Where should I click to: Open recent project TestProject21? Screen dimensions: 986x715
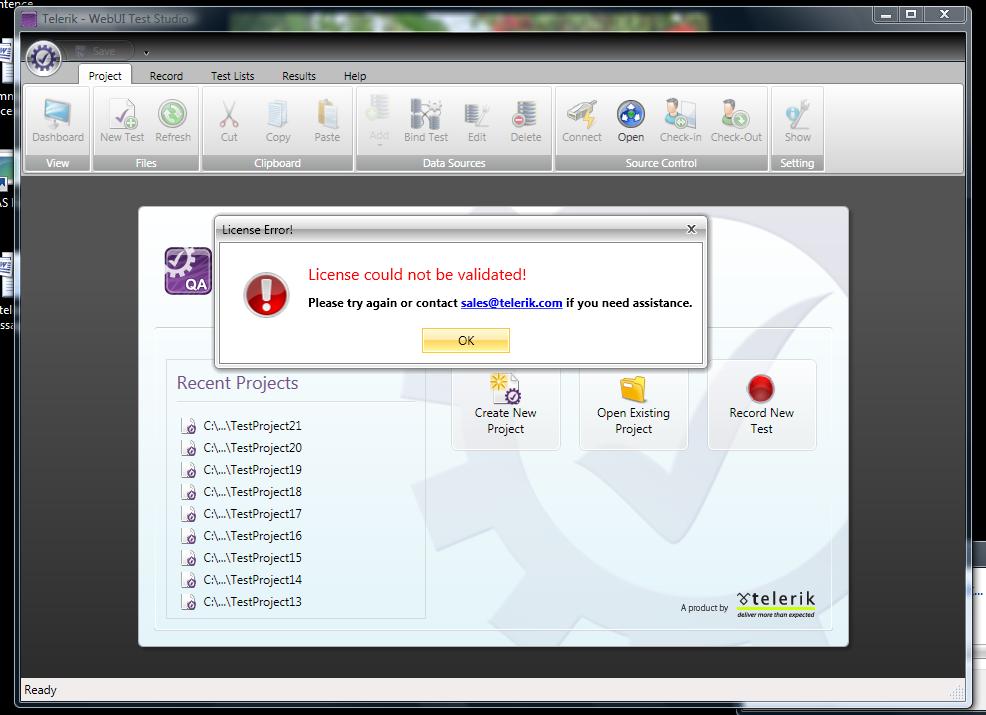[242, 426]
